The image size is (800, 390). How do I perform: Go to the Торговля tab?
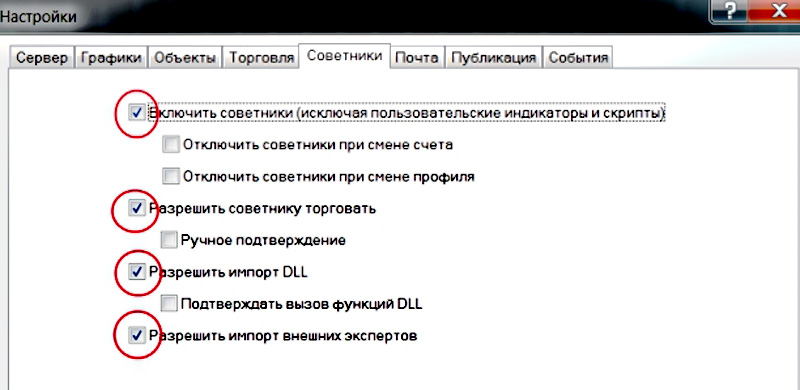(x=261, y=58)
